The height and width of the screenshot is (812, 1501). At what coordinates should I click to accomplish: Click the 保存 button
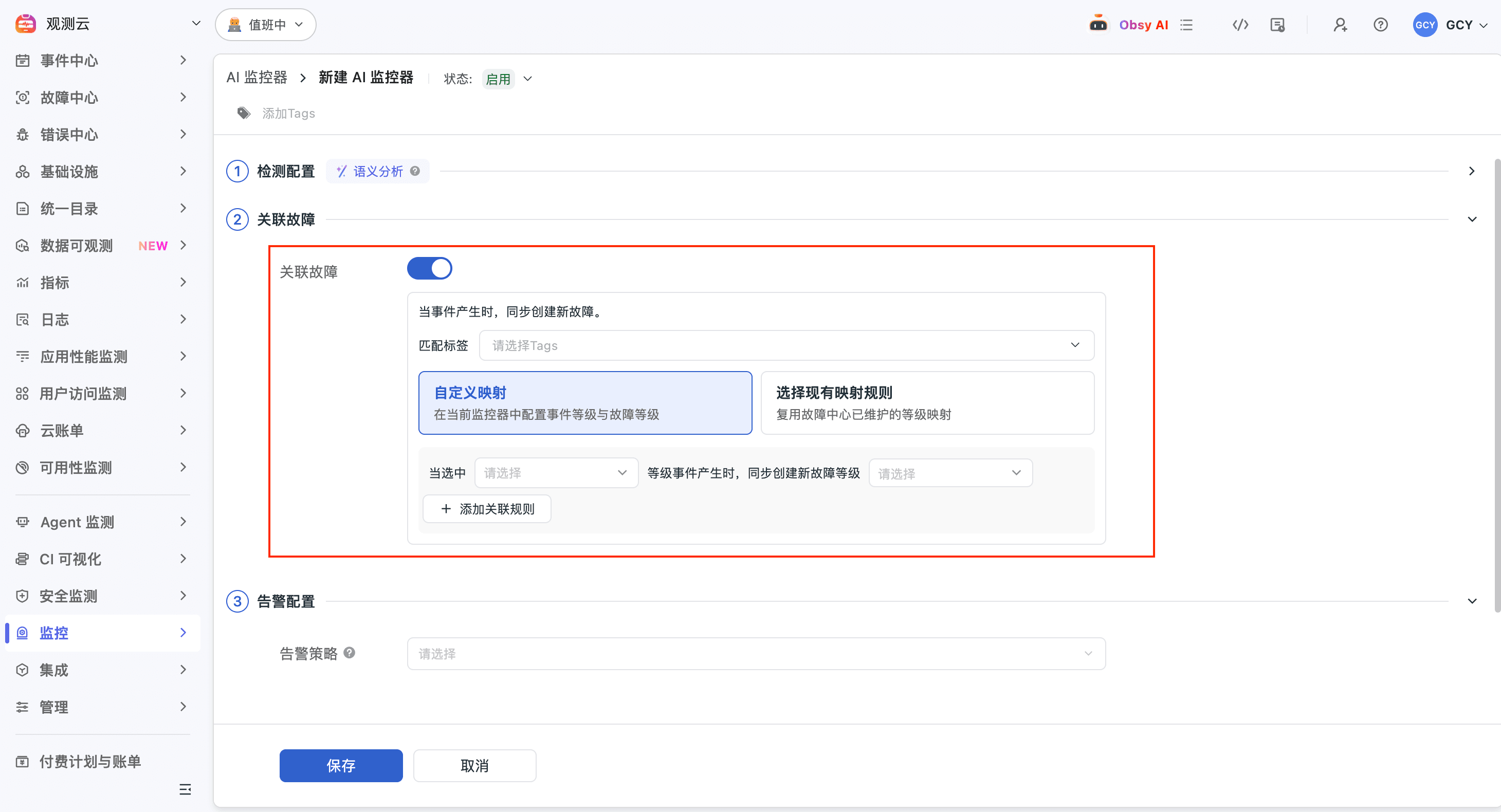click(x=341, y=765)
